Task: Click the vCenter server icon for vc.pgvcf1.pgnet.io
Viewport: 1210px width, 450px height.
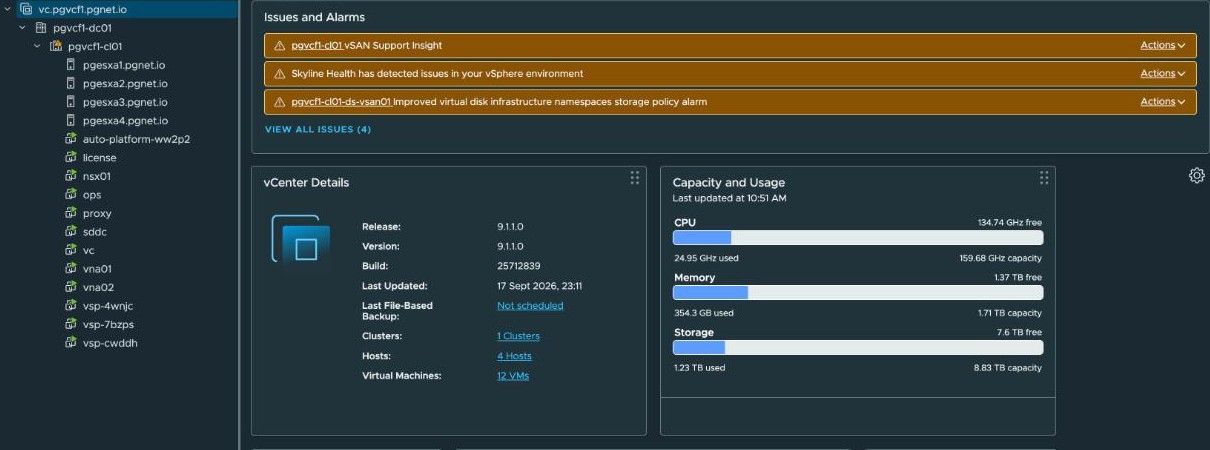Action: [26, 9]
